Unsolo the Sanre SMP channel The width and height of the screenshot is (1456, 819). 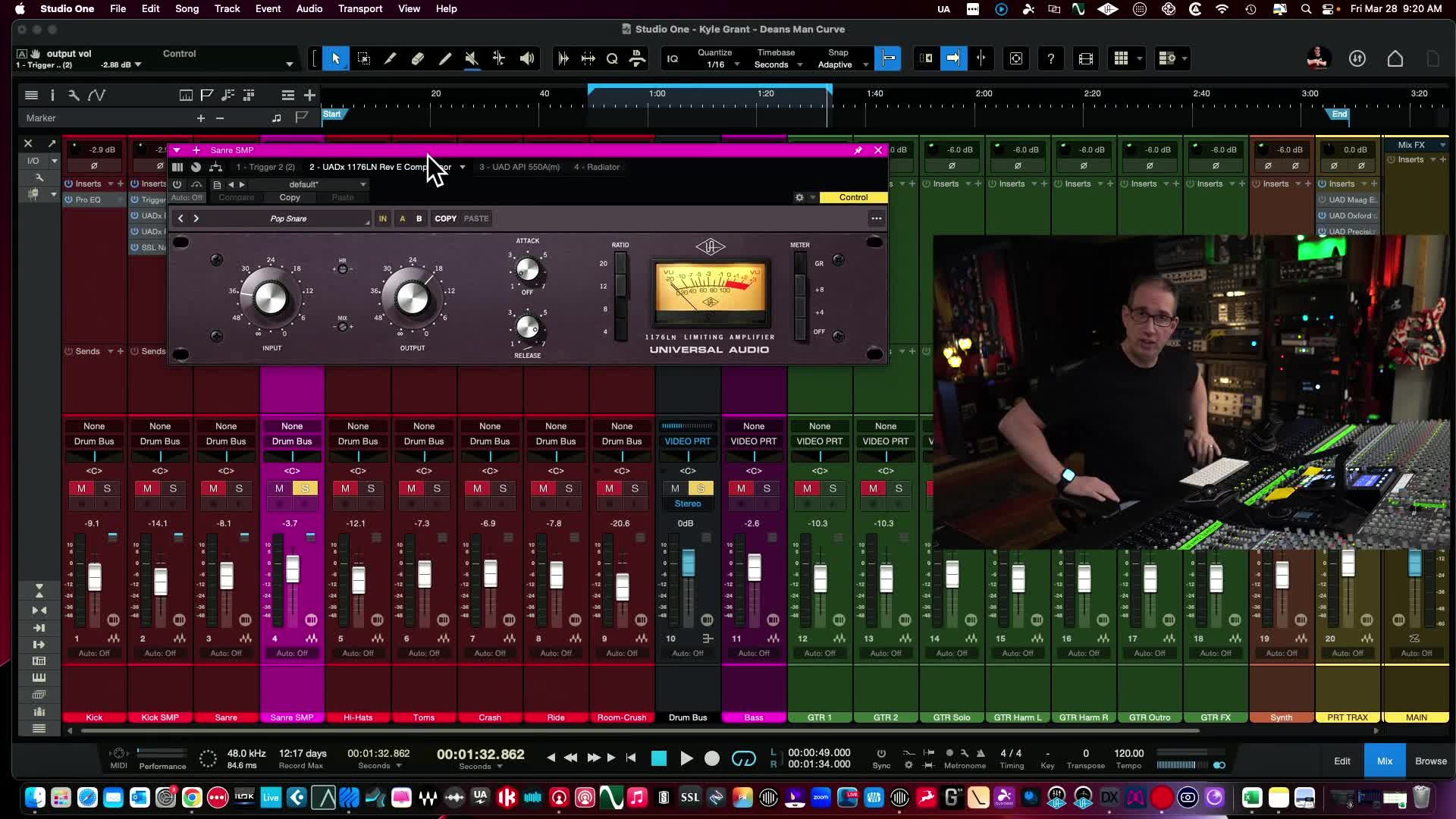[x=305, y=488]
